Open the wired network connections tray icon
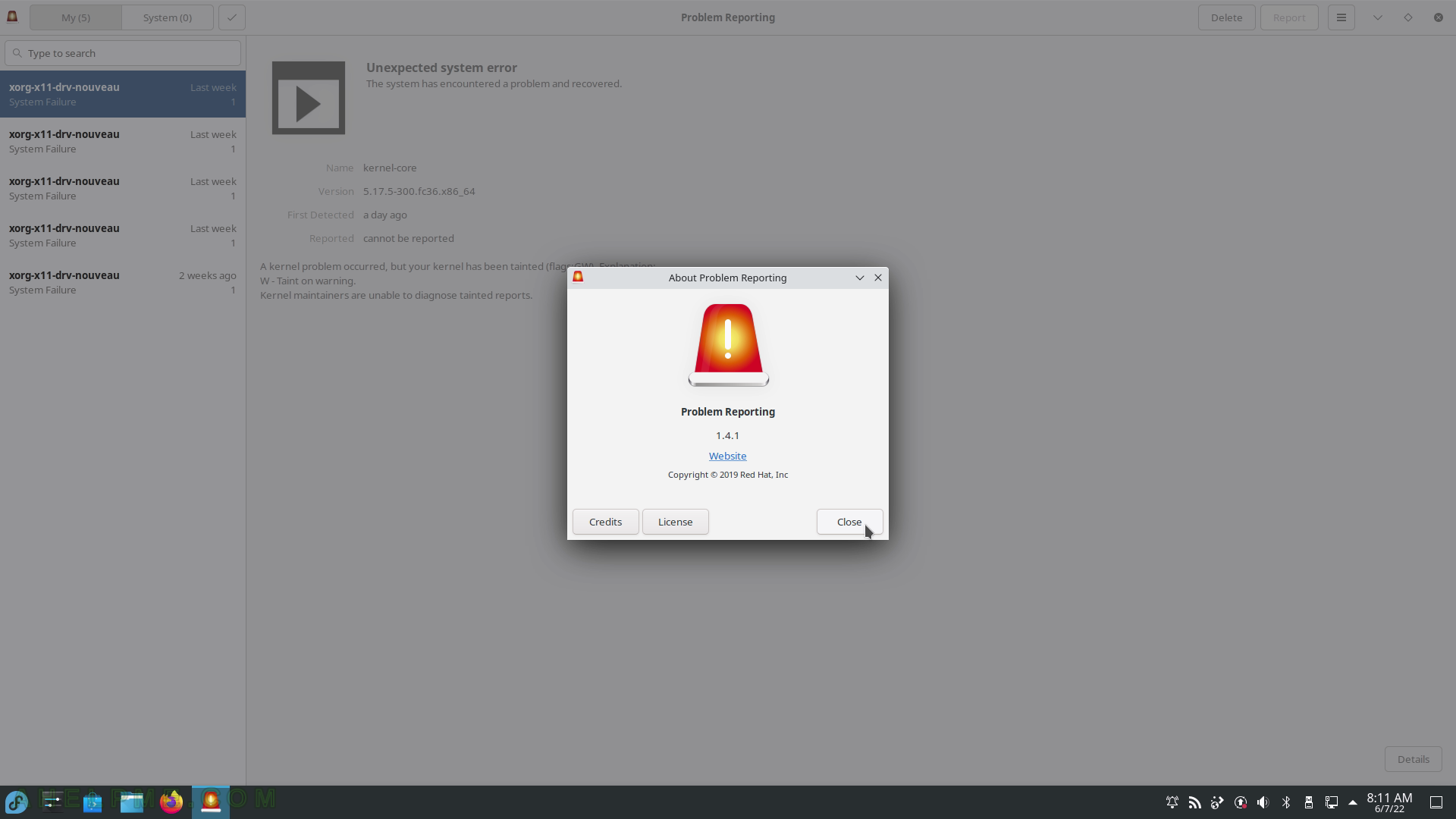The width and height of the screenshot is (1456, 819). pyautogui.click(x=1332, y=802)
